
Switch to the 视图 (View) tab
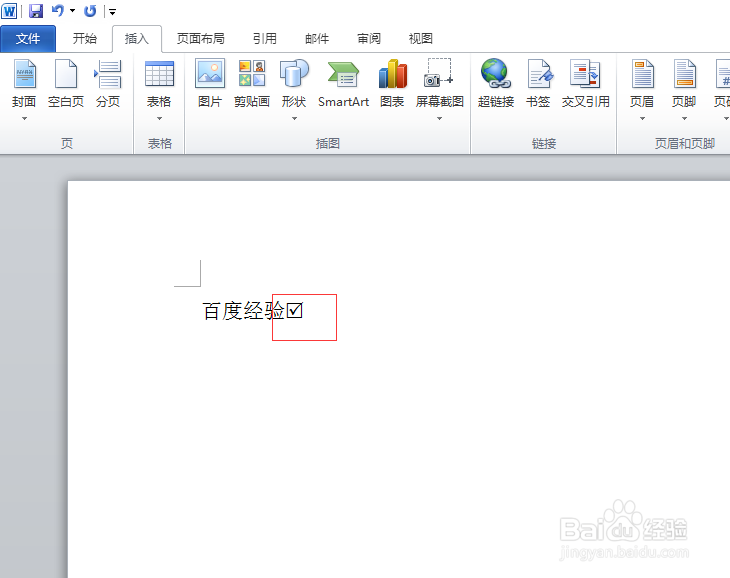click(421, 38)
